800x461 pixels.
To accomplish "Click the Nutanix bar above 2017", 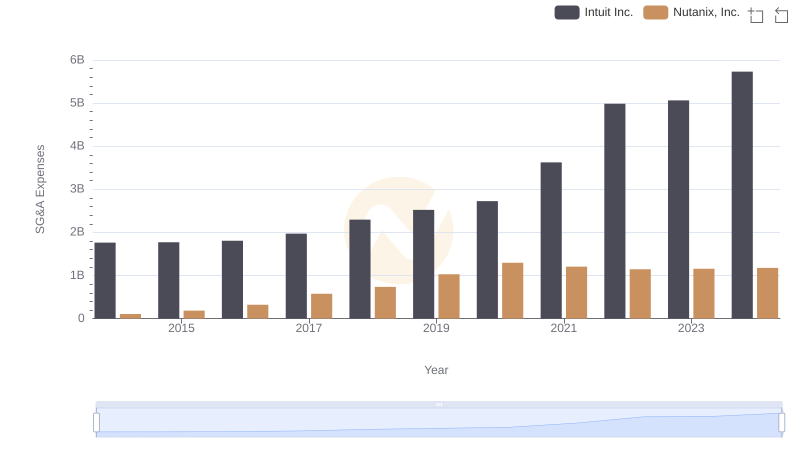I will (321, 306).
